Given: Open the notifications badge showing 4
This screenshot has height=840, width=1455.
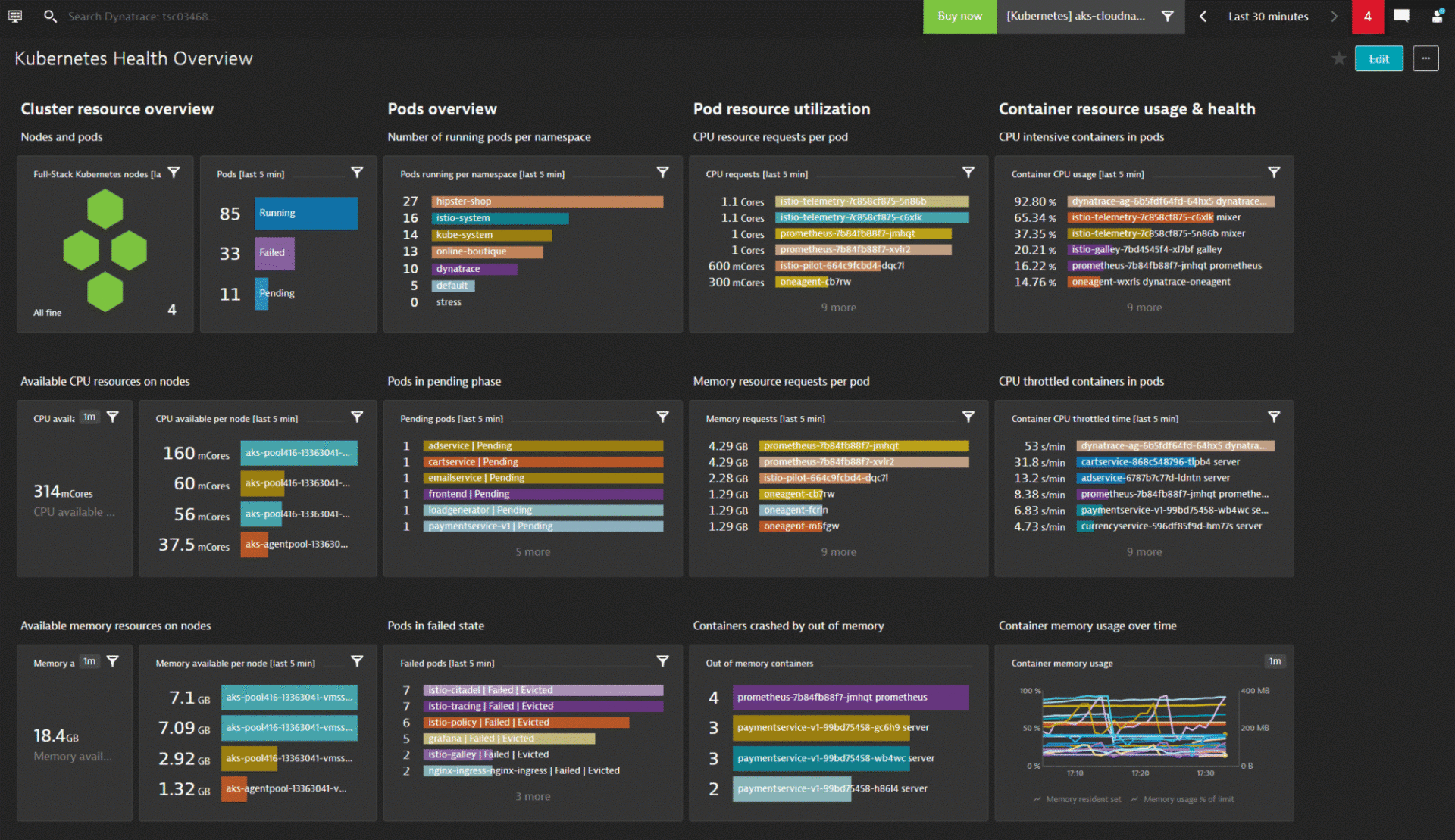Looking at the screenshot, I should (1368, 16).
